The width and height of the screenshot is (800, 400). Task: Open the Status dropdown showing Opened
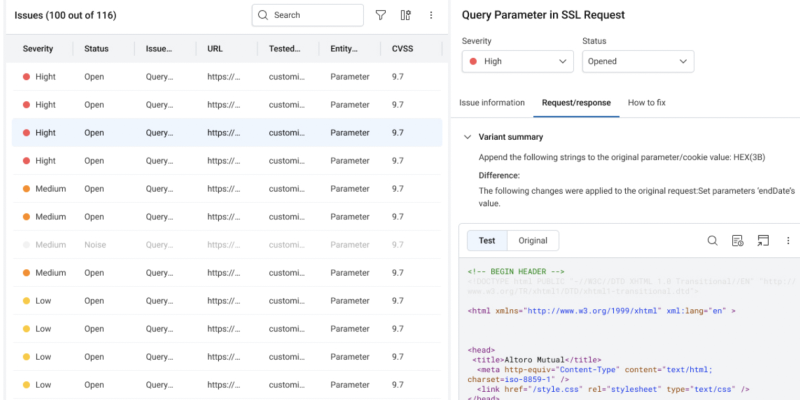tap(637, 61)
